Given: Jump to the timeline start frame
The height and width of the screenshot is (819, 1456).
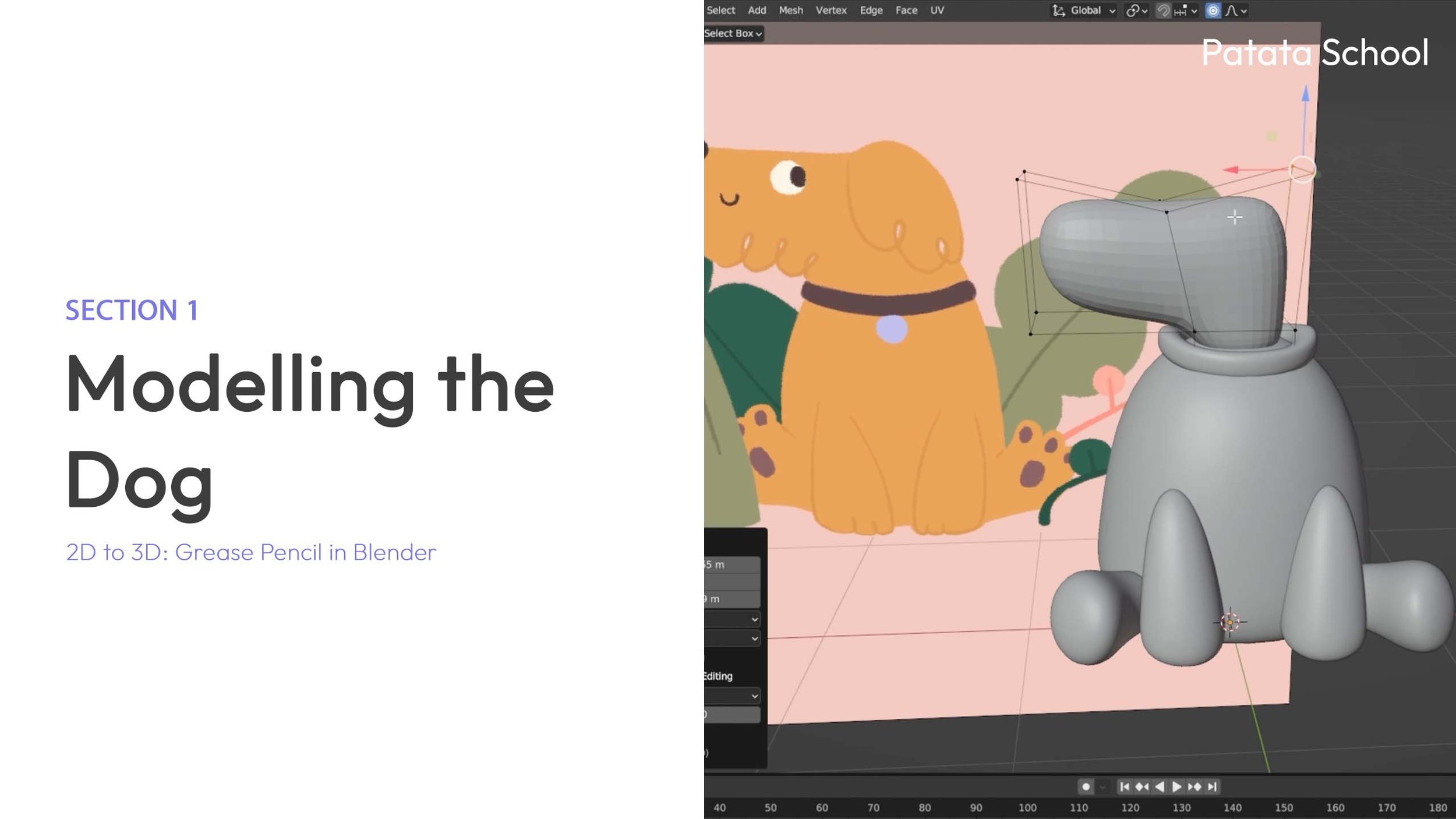Looking at the screenshot, I should point(1125,787).
